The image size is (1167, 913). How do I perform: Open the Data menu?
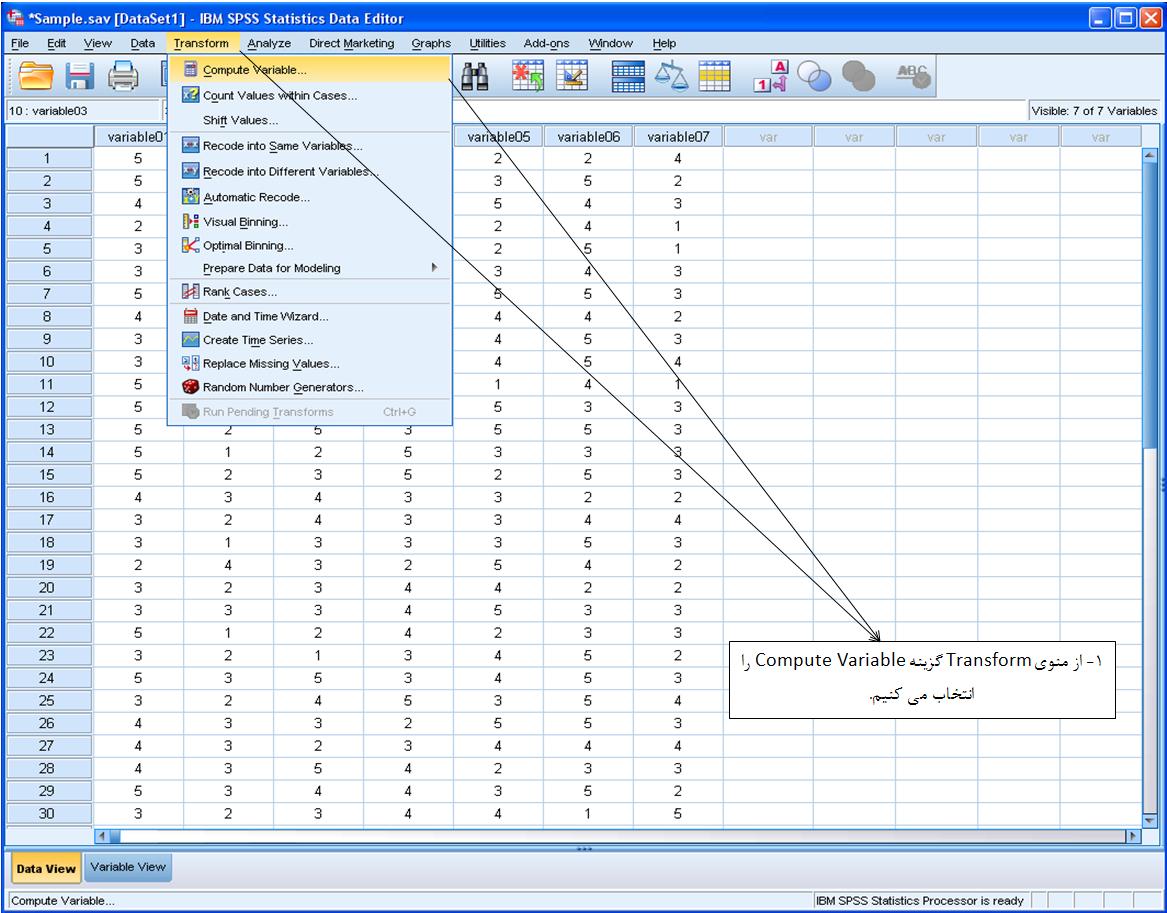(x=142, y=43)
